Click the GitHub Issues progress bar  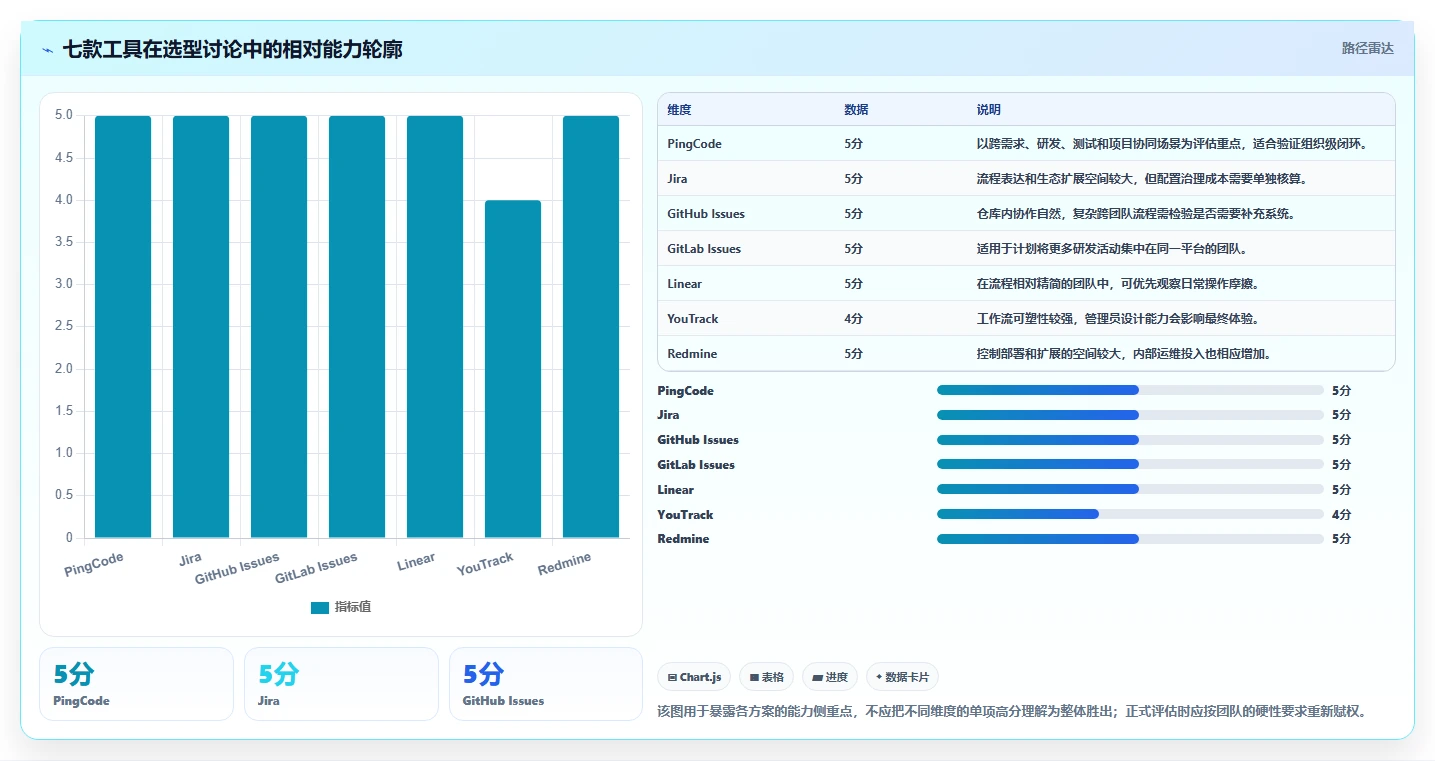point(1130,440)
